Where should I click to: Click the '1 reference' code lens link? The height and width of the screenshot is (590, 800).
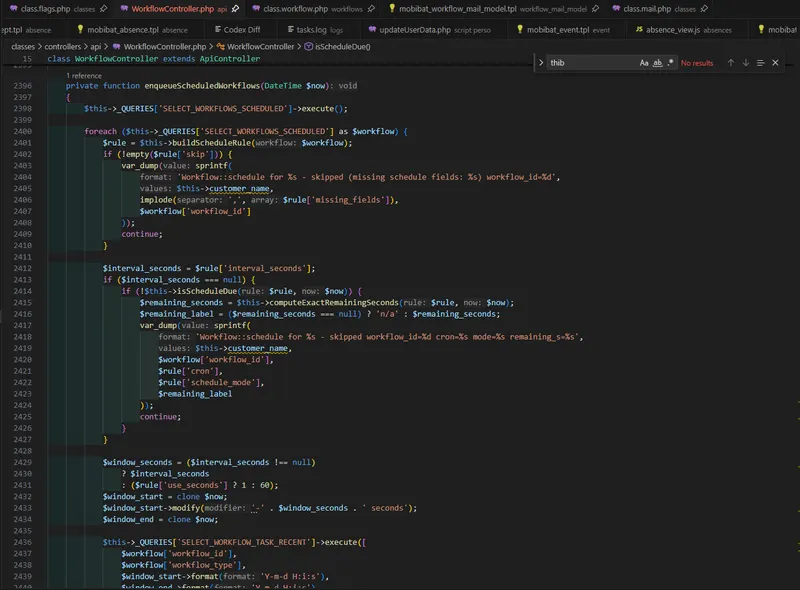(x=84, y=76)
